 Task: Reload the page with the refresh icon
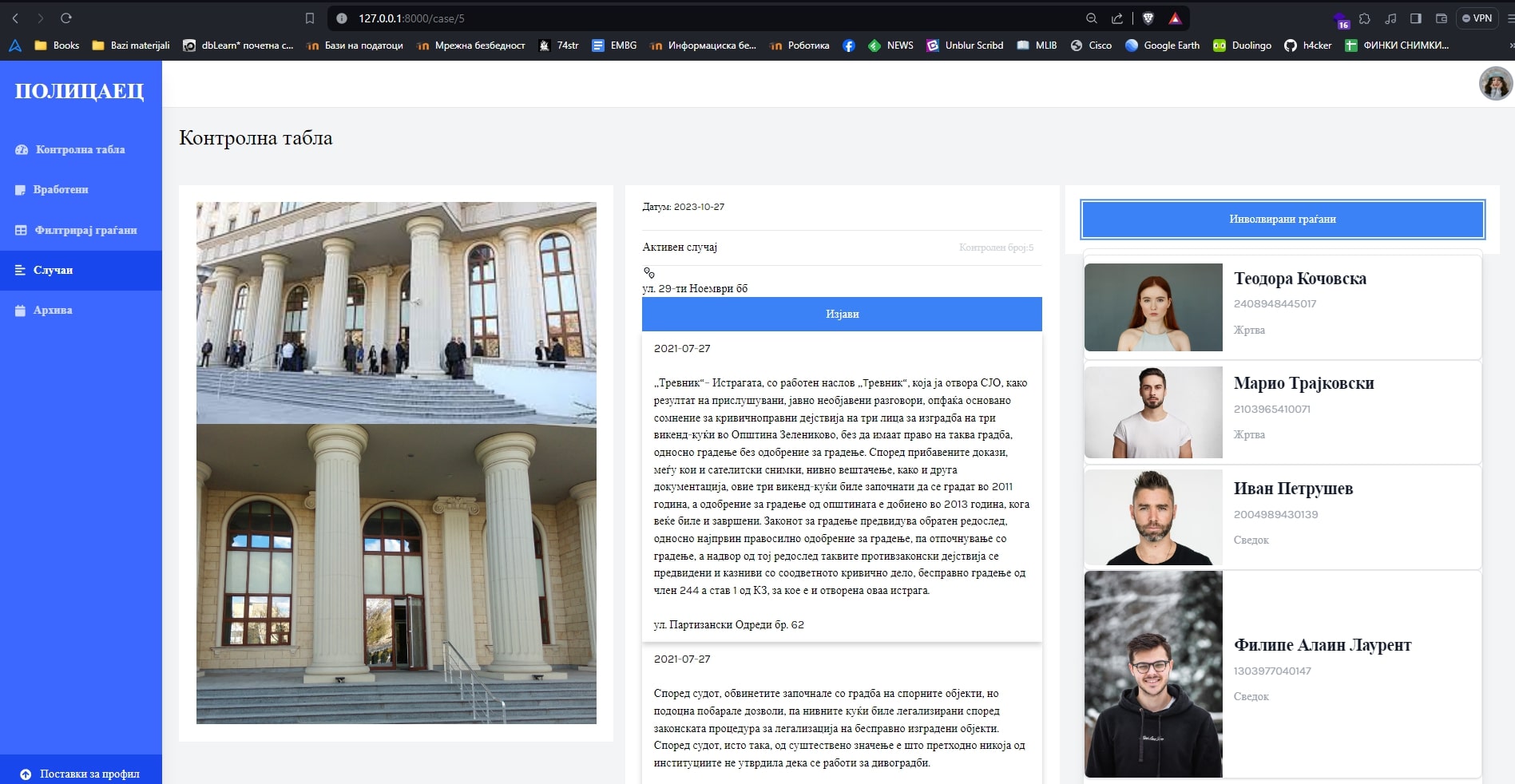pos(66,18)
